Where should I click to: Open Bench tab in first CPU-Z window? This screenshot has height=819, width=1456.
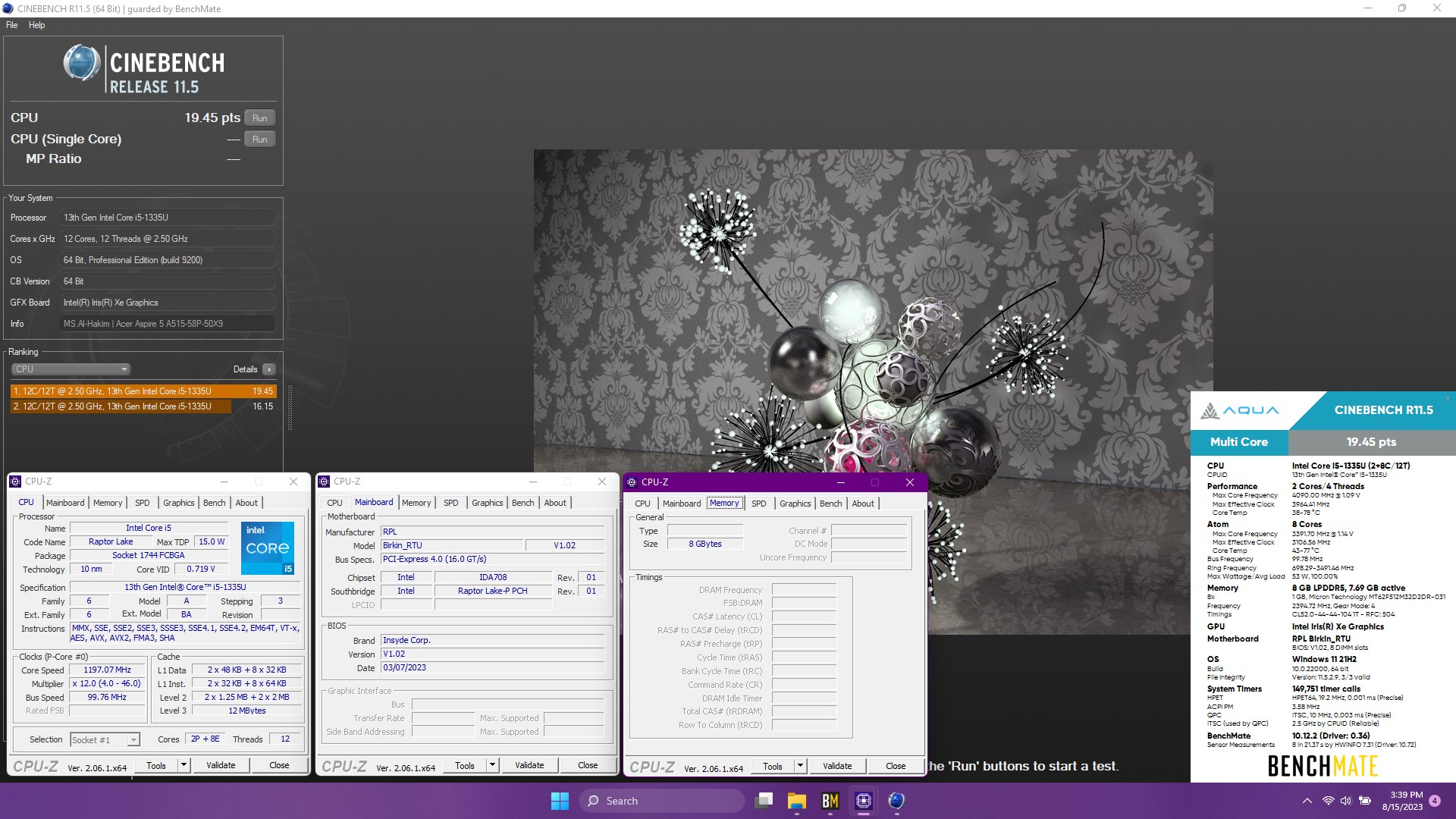(215, 503)
